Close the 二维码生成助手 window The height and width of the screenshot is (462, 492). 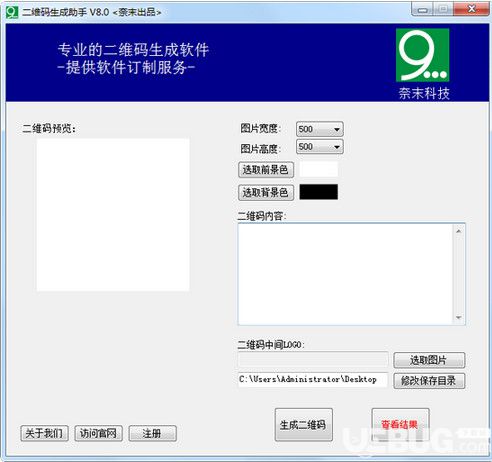click(471, 9)
